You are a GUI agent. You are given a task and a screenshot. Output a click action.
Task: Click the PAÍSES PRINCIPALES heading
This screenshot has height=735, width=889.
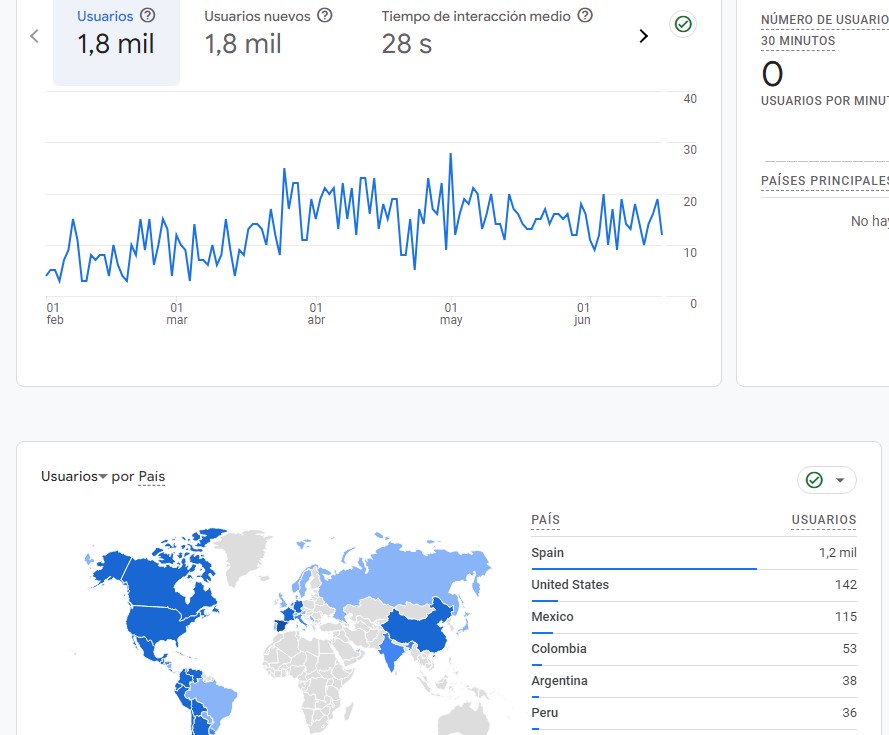tap(824, 181)
